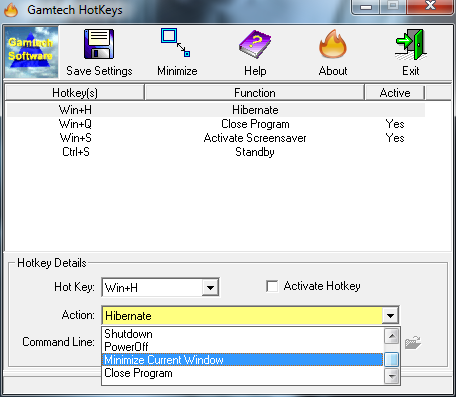Click the Standby function cell
456x397 pixels.
click(x=255, y=152)
